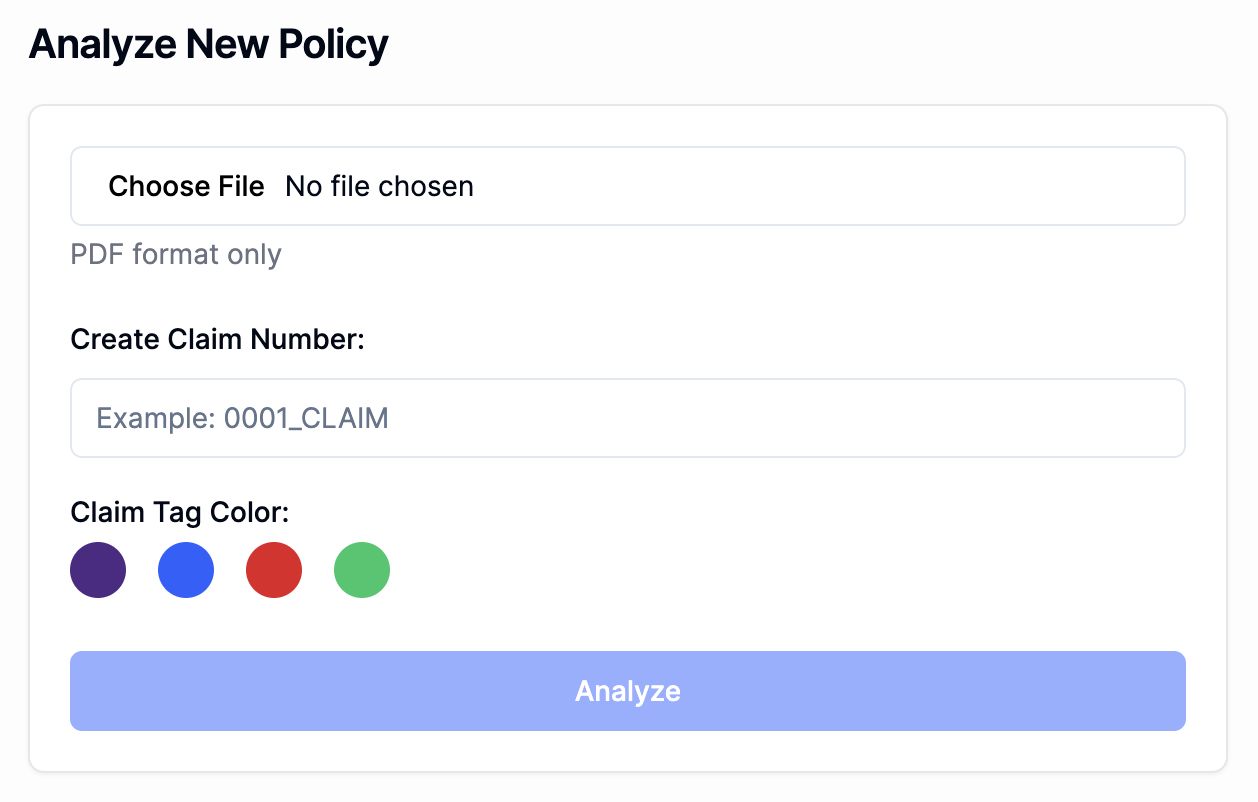
Task: Select the red claim tag color
Action: (x=273, y=569)
